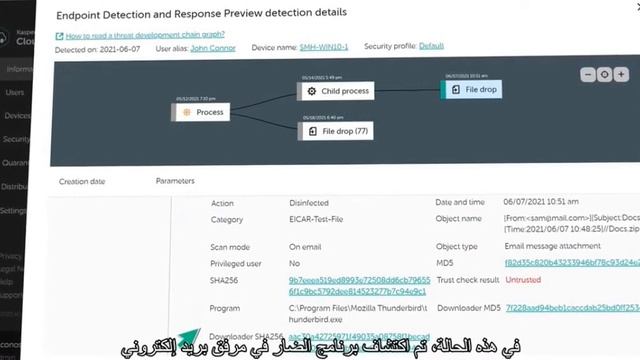This screenshot has width=640, height=360.
Task: Open the Downloader SHA256 hash link
Action: (359, 337)
